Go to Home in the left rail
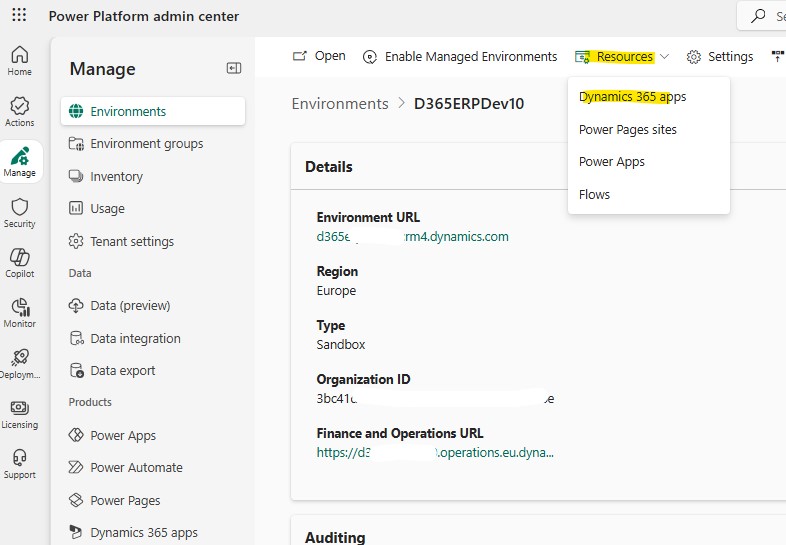This screenshot has height=545, width=786. [20, 61]
